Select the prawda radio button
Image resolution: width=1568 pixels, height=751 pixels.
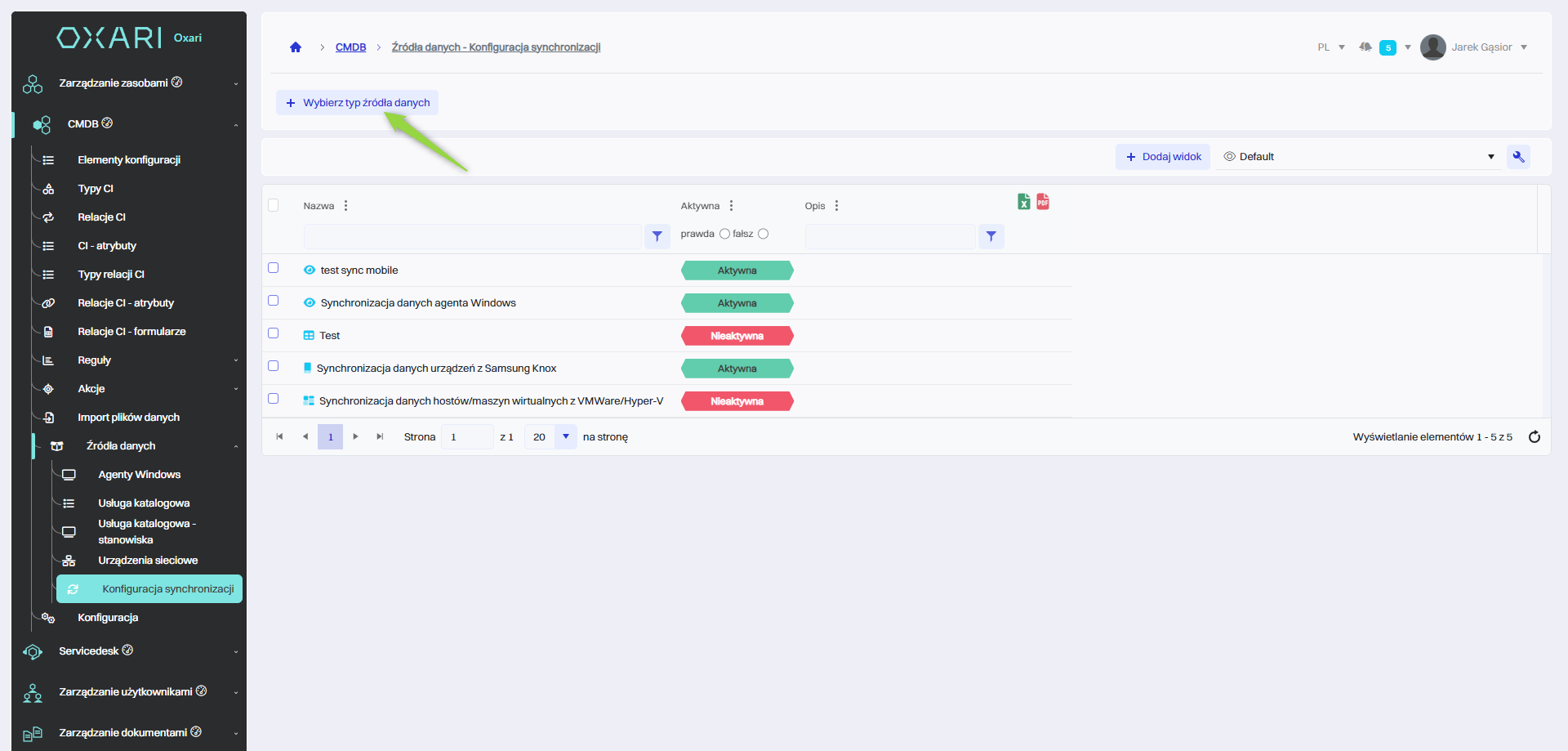coord(724,235)
